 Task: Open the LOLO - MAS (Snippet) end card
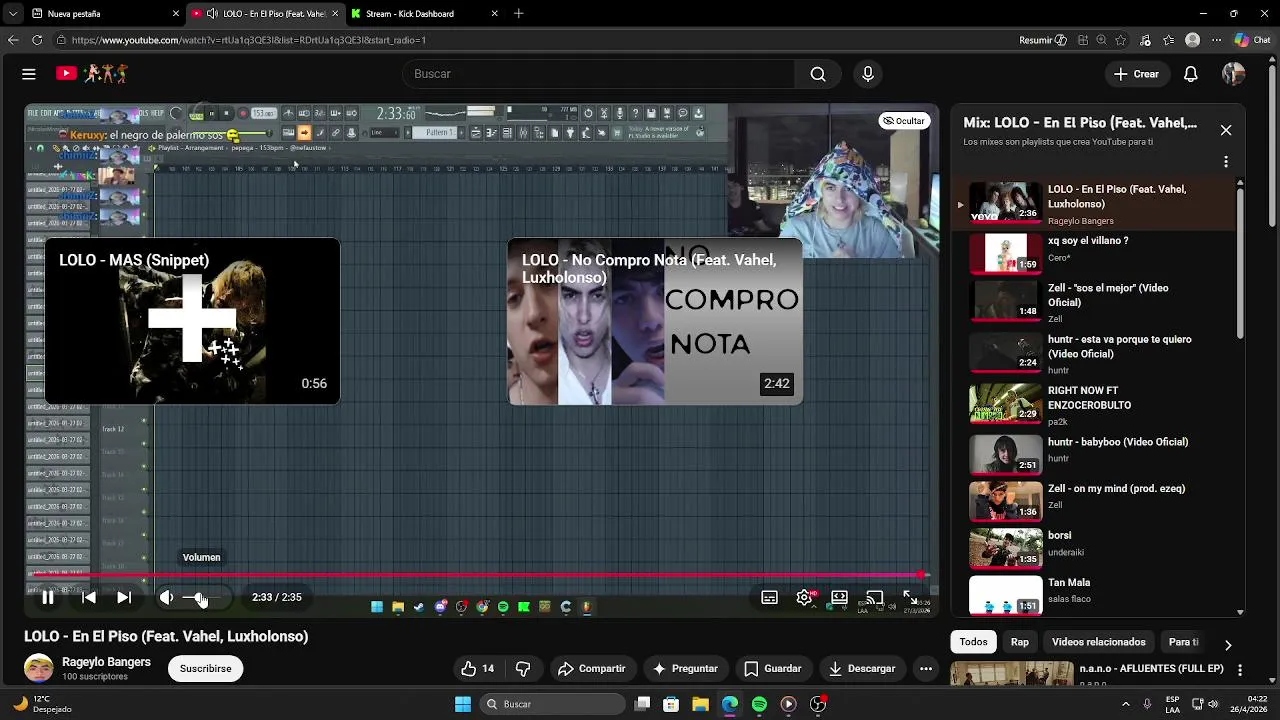tap(192, 321)
